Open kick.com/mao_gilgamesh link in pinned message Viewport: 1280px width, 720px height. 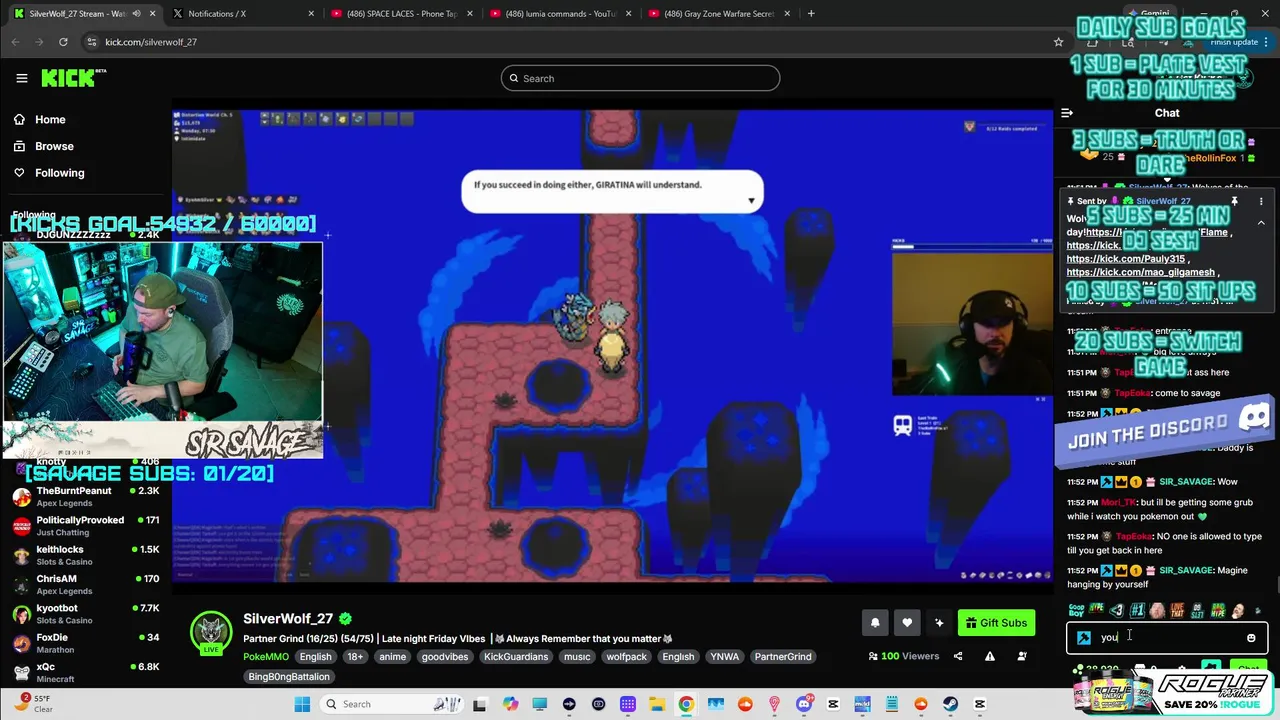(1141, 272)
